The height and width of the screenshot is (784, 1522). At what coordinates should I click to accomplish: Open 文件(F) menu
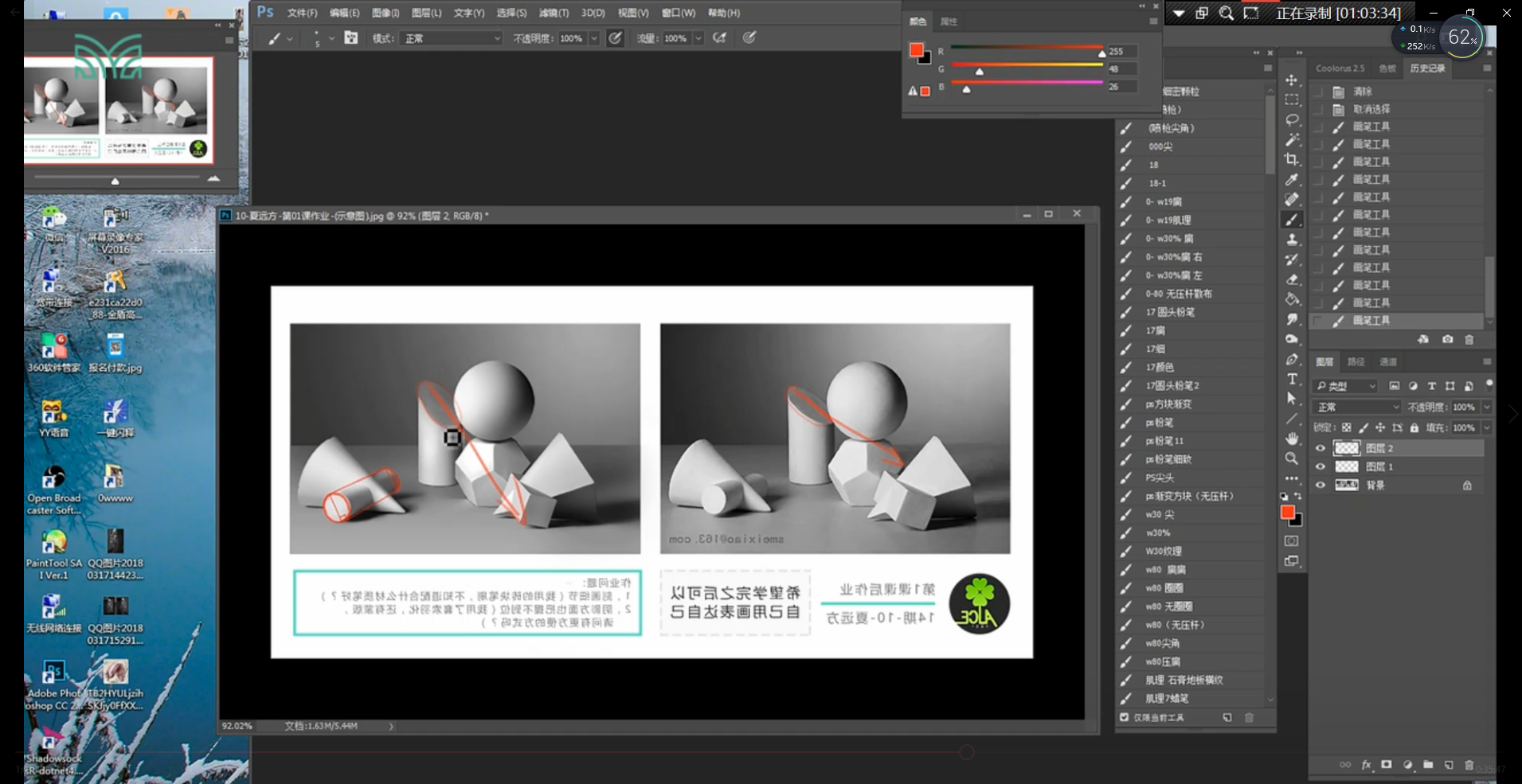302,13
